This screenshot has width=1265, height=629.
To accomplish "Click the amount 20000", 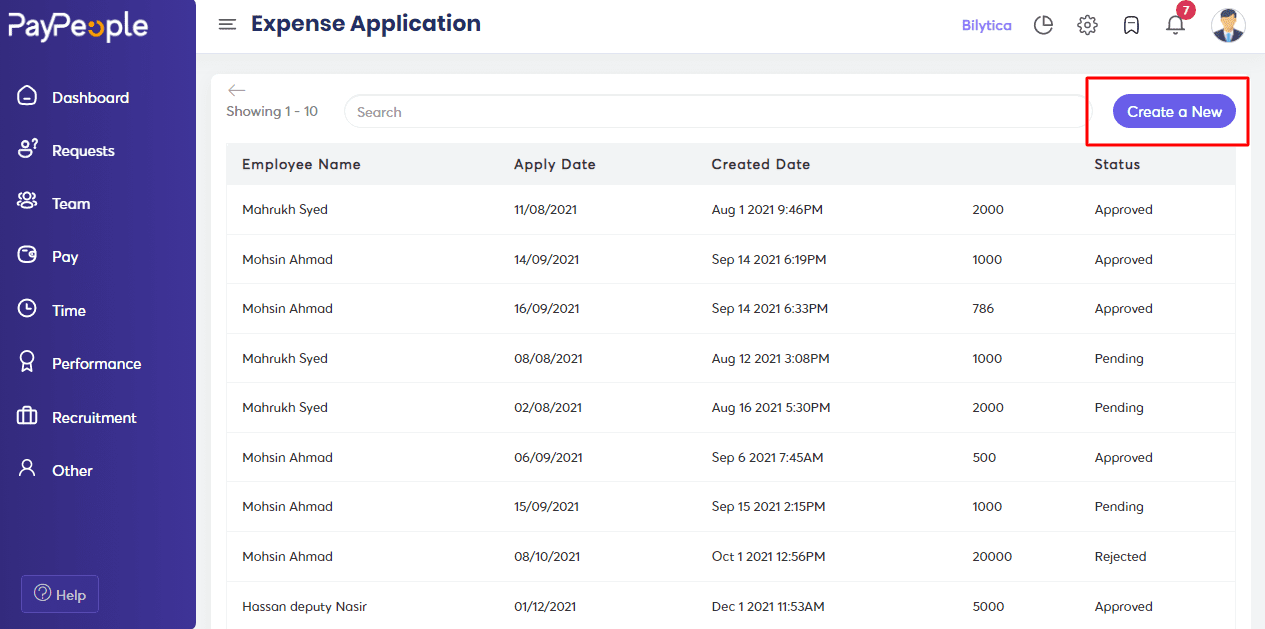I will click(x=992, y=556).
